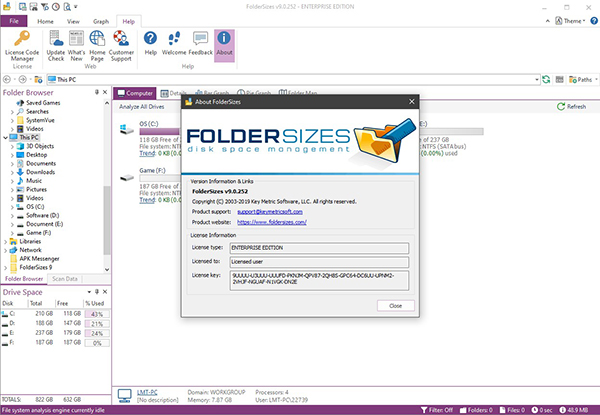
Task: Click the Refresh button in Computer view
Action: [571, 107]
